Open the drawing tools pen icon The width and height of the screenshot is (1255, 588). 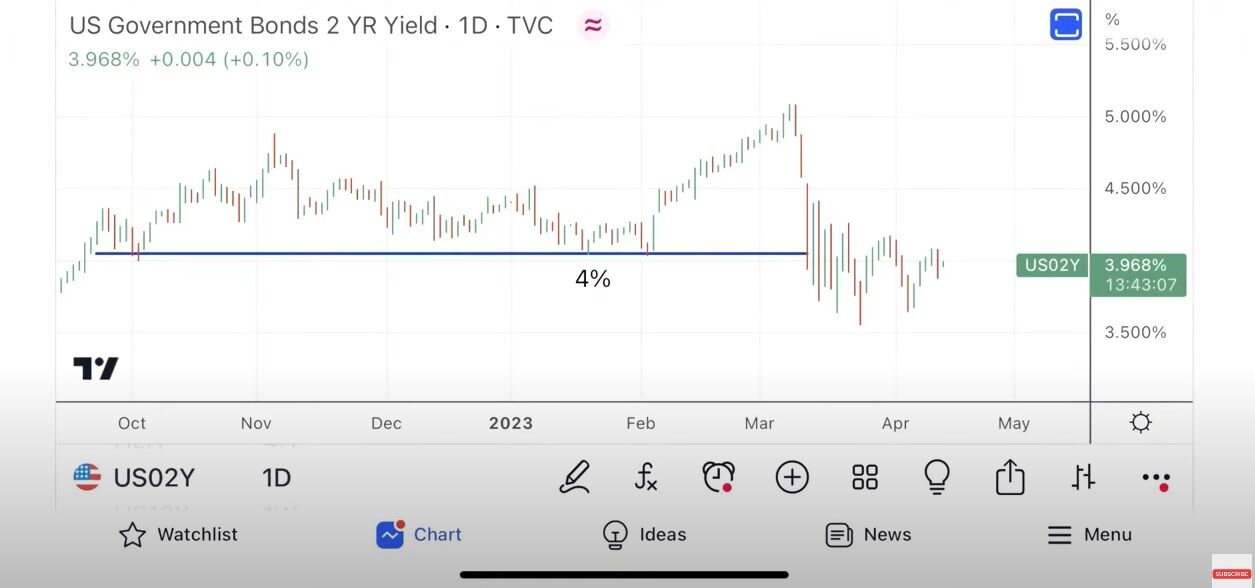point(574,477)
